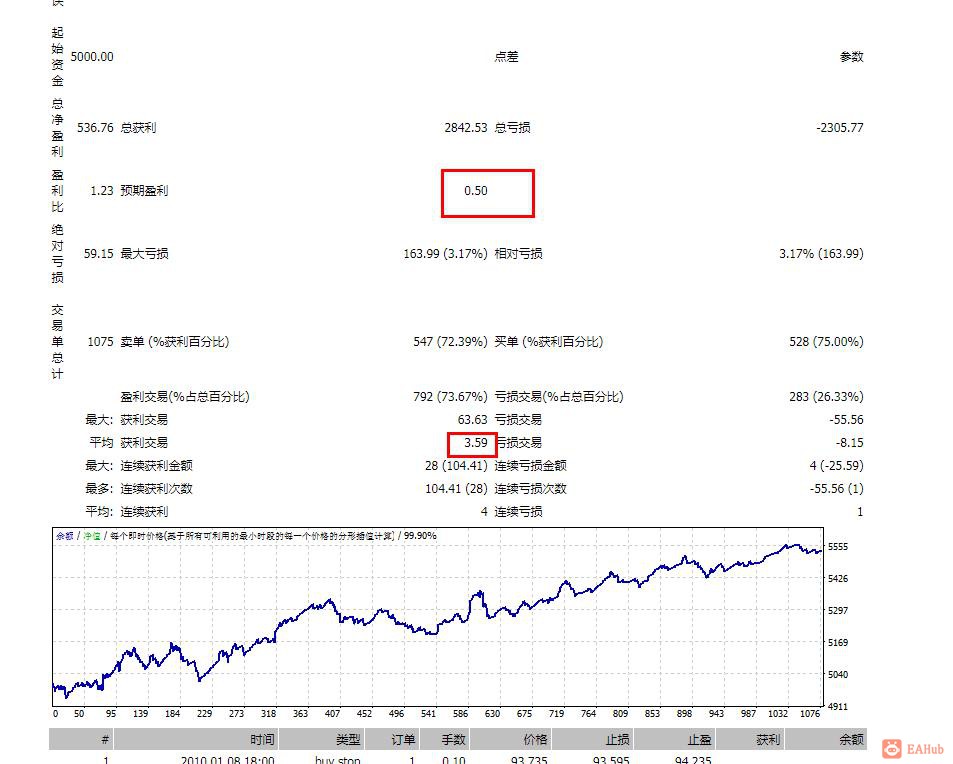Select the 最大亏损 label
953x764 pixels.
[x=144, y=253]
